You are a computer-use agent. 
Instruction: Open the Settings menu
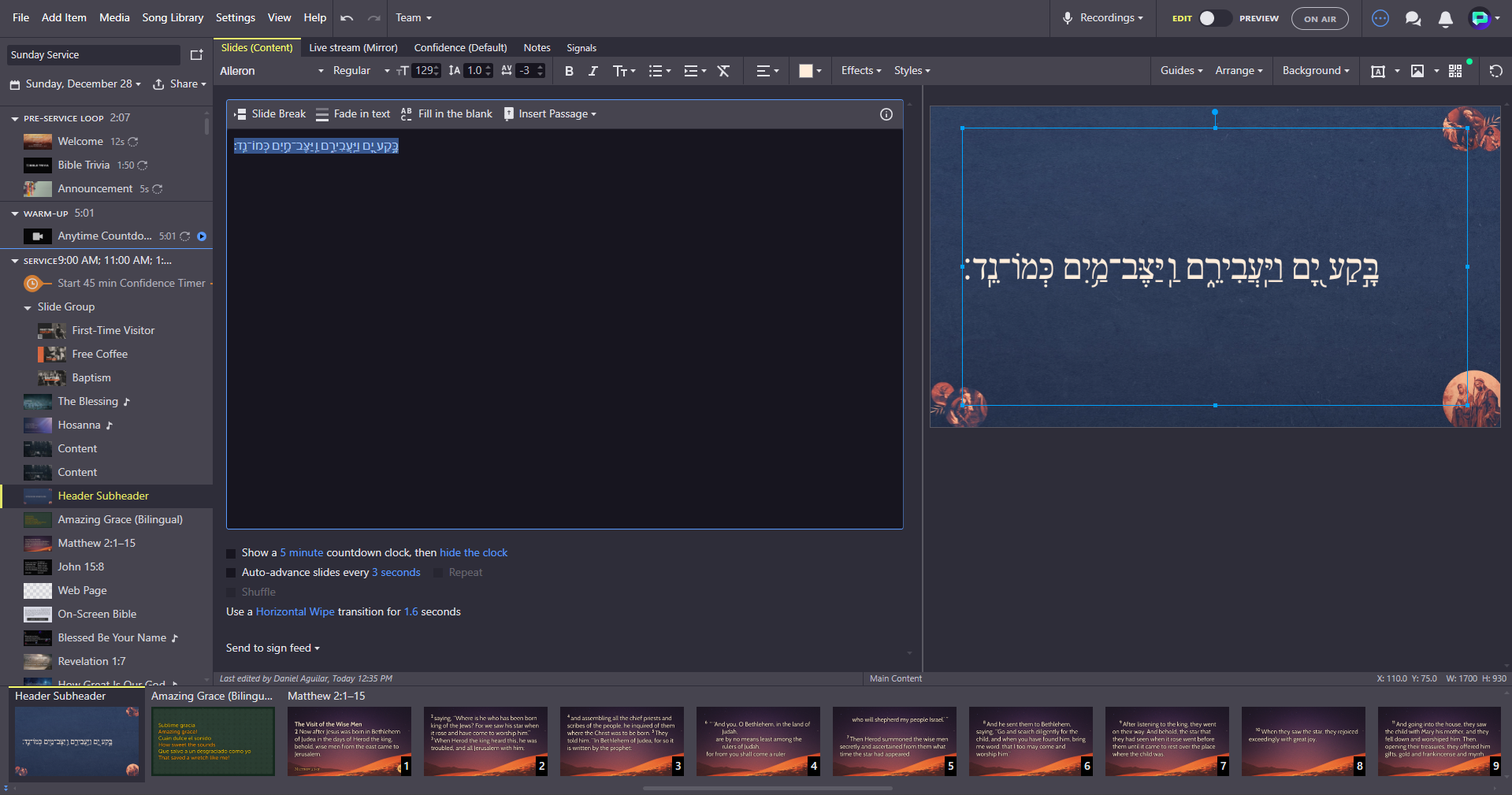236,18
